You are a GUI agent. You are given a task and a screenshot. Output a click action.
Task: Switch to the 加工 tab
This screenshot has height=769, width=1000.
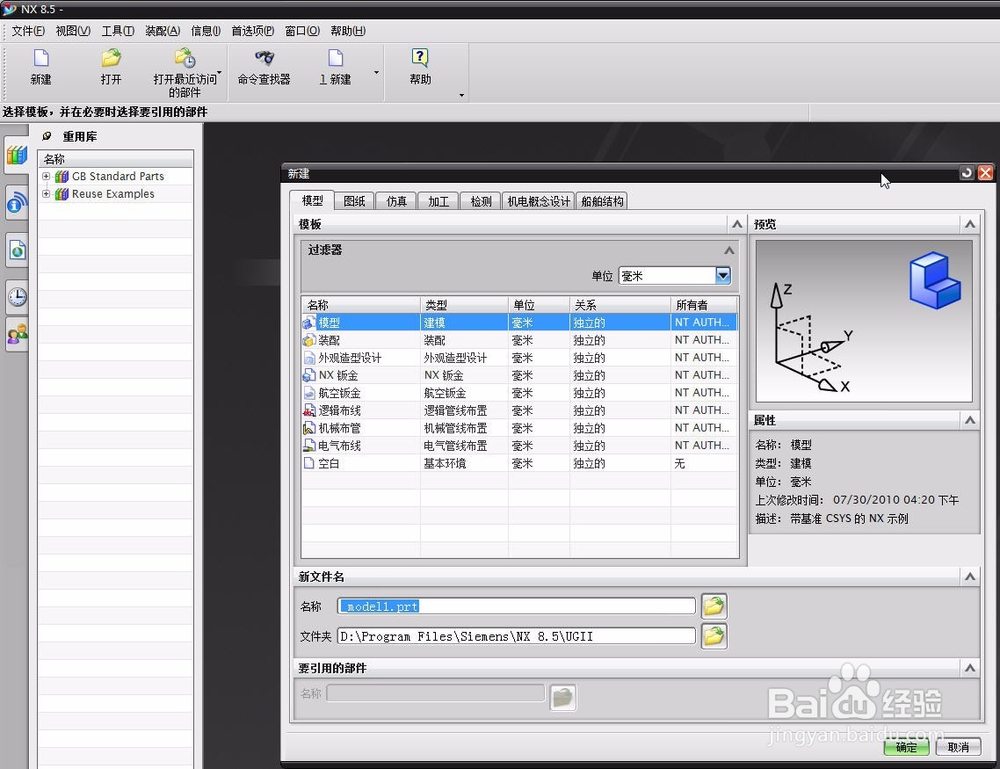coord(438,201)
